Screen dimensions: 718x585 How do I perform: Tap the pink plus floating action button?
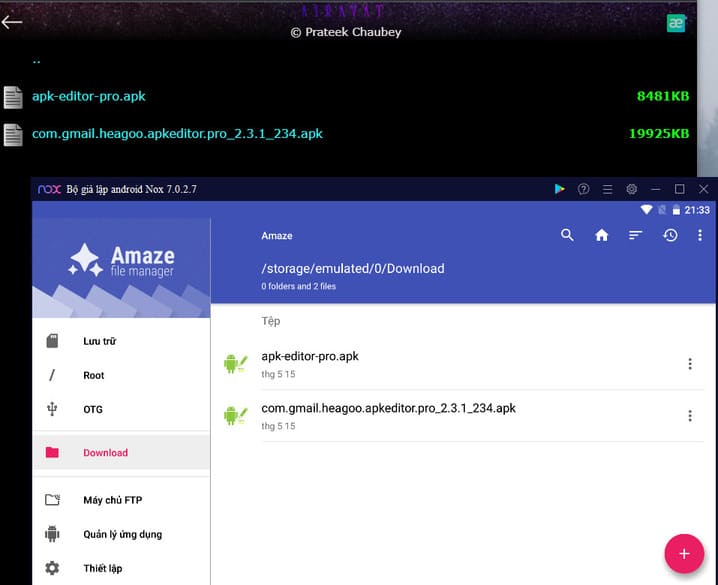pos(684,554)
